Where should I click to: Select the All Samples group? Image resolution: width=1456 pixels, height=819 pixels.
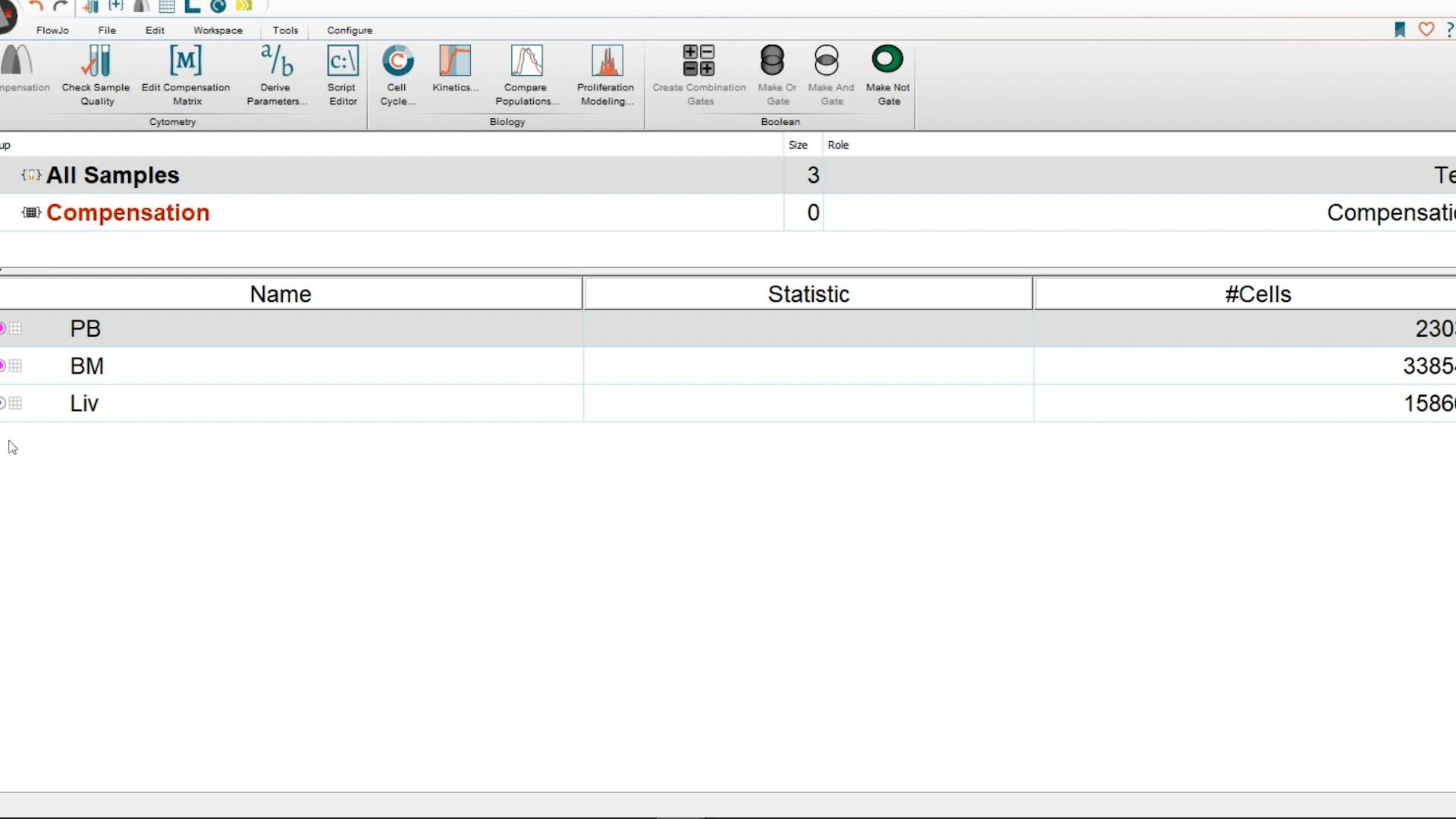point(112,175)
